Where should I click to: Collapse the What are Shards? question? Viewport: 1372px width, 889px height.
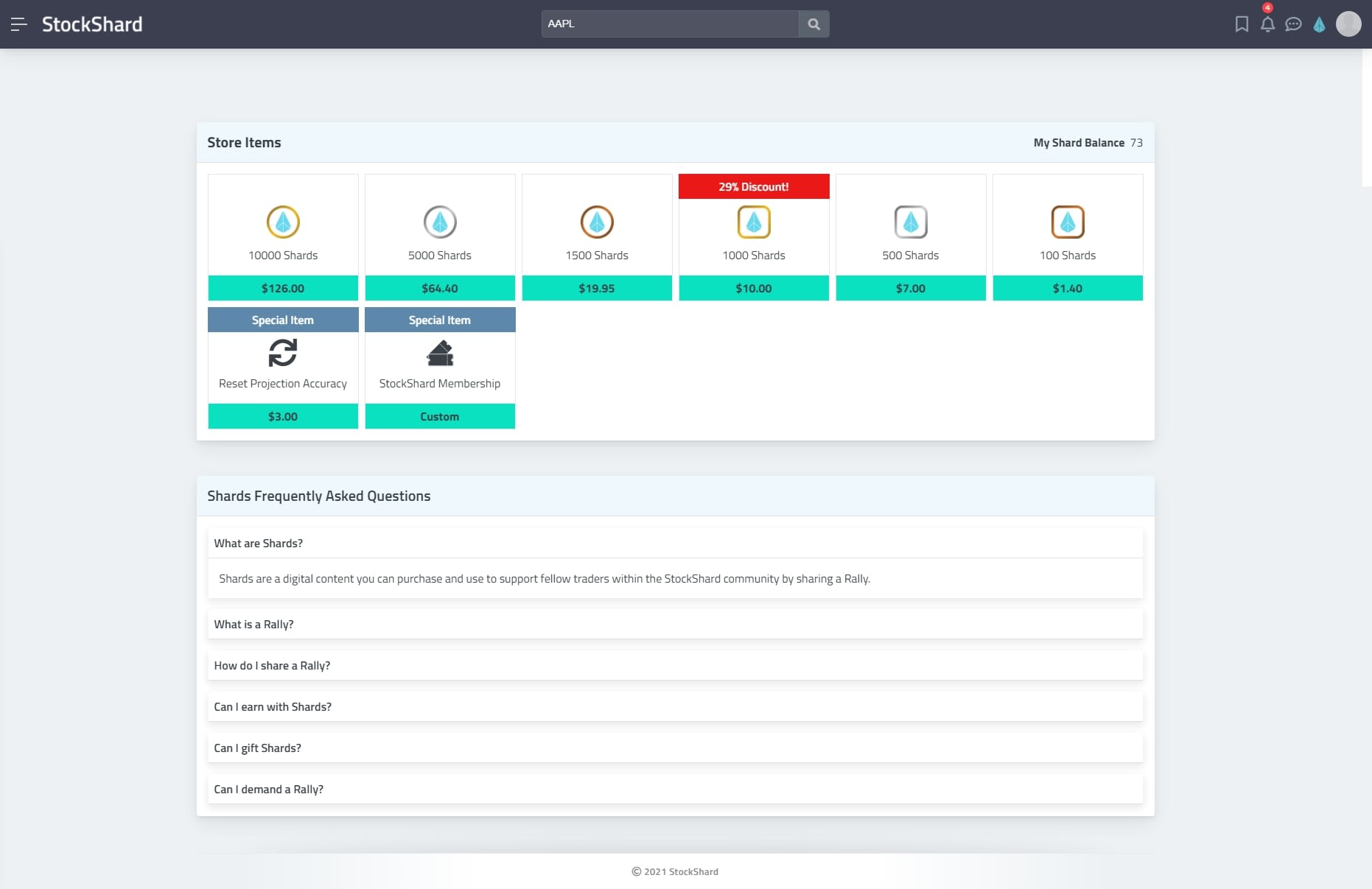[675, 543]
